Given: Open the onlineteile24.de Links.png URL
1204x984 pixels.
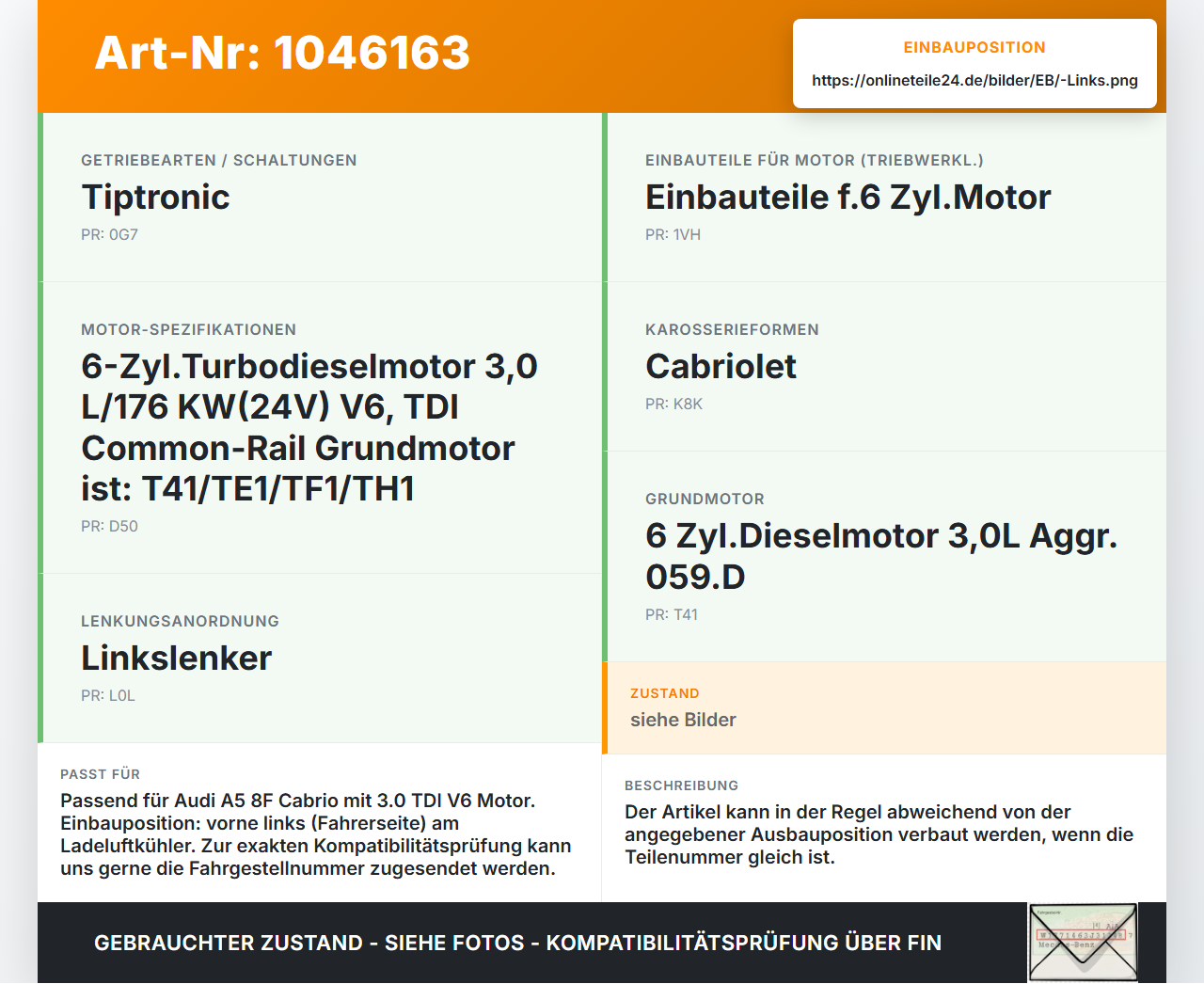Looking at the screenshot, I should tap(974, 80).
